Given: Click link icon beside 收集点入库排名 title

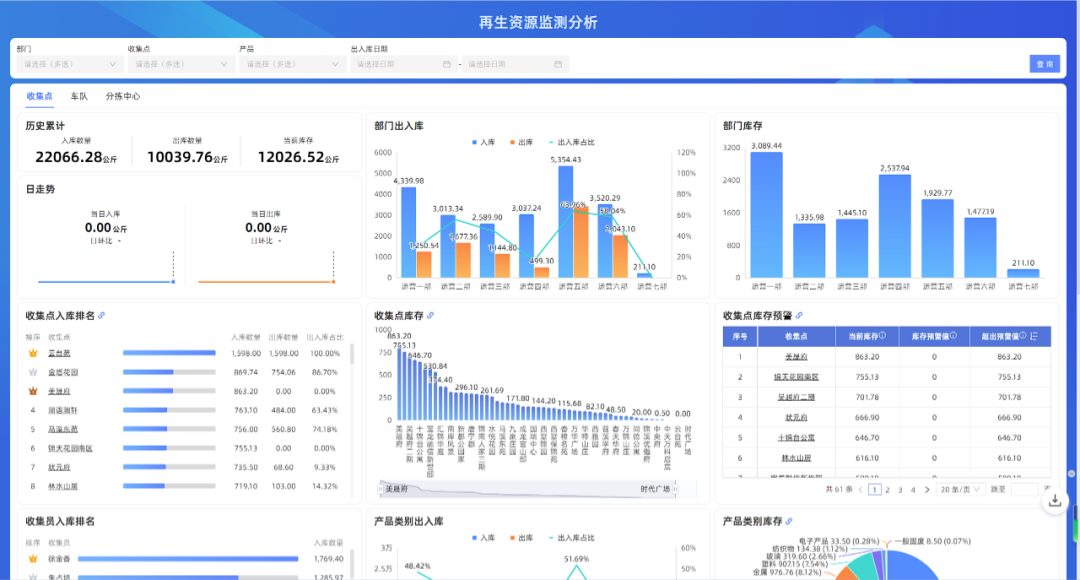Looking at the screenshot, I should tap(101, 316).
